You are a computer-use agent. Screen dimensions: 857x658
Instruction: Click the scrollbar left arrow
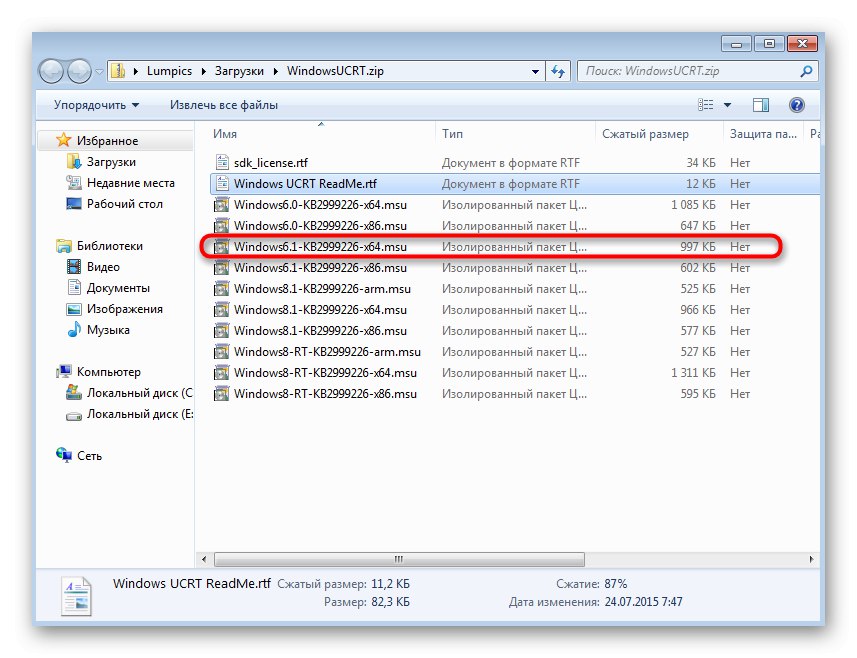click(204, 559)
